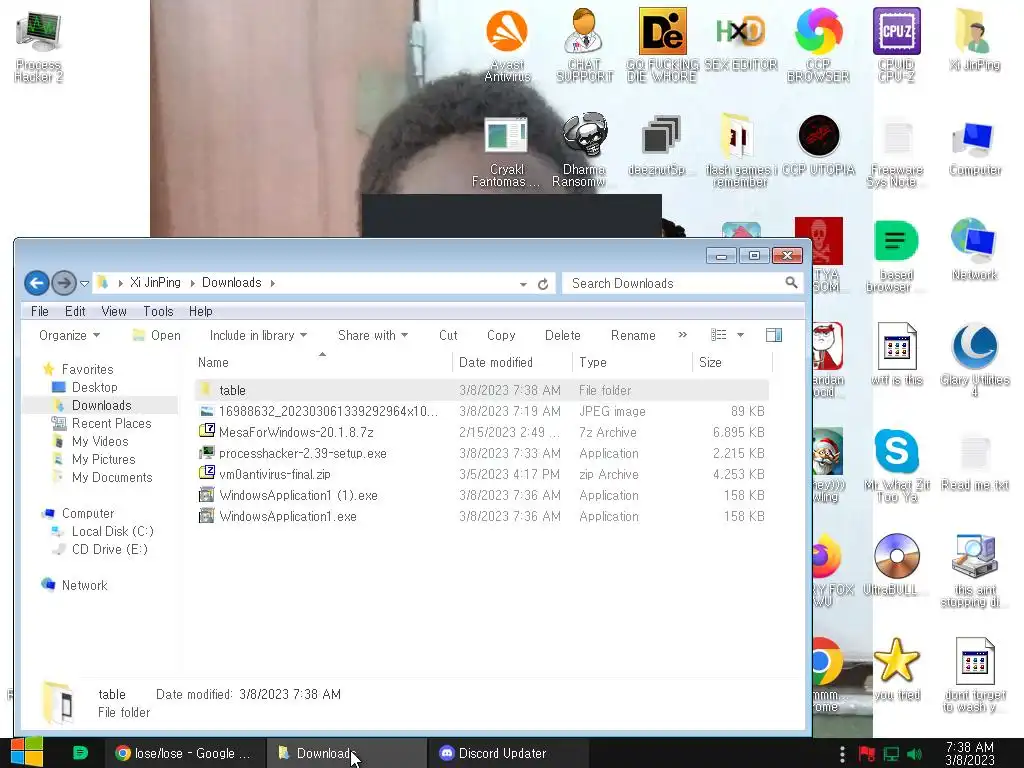Open Cryakl Fantomas desktop icon

pos(506,151)
